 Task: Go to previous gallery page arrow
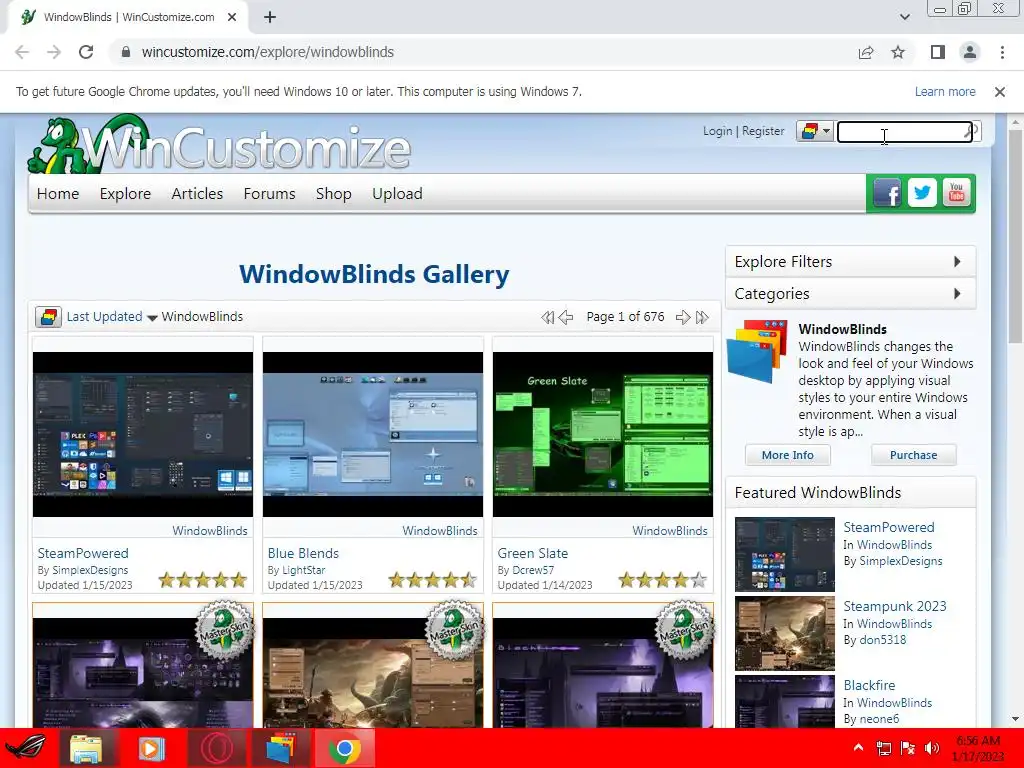tap(566, 317)
